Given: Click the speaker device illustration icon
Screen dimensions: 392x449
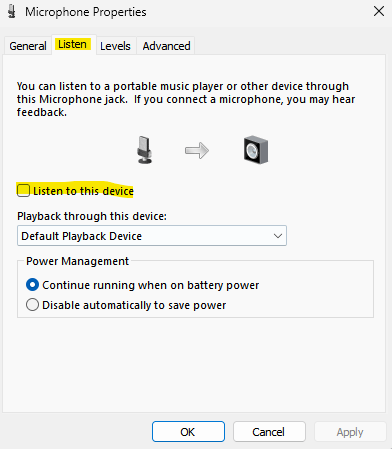Looking at the screenshot, I should [256, 150].
